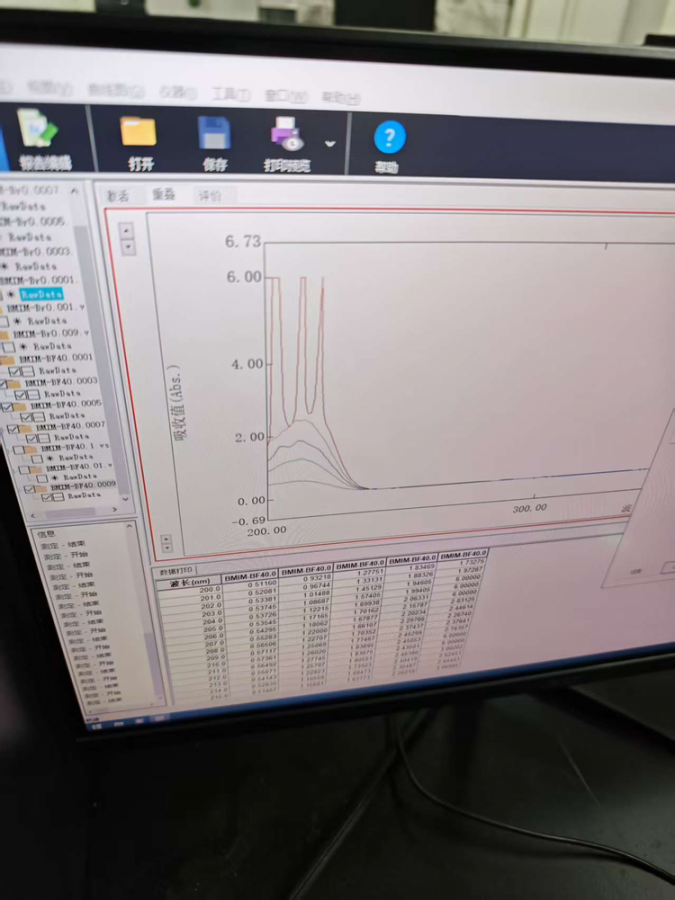
Task: Click the down stepper beside the 6.73 axis maximum
Action: [x=128, y=247]
